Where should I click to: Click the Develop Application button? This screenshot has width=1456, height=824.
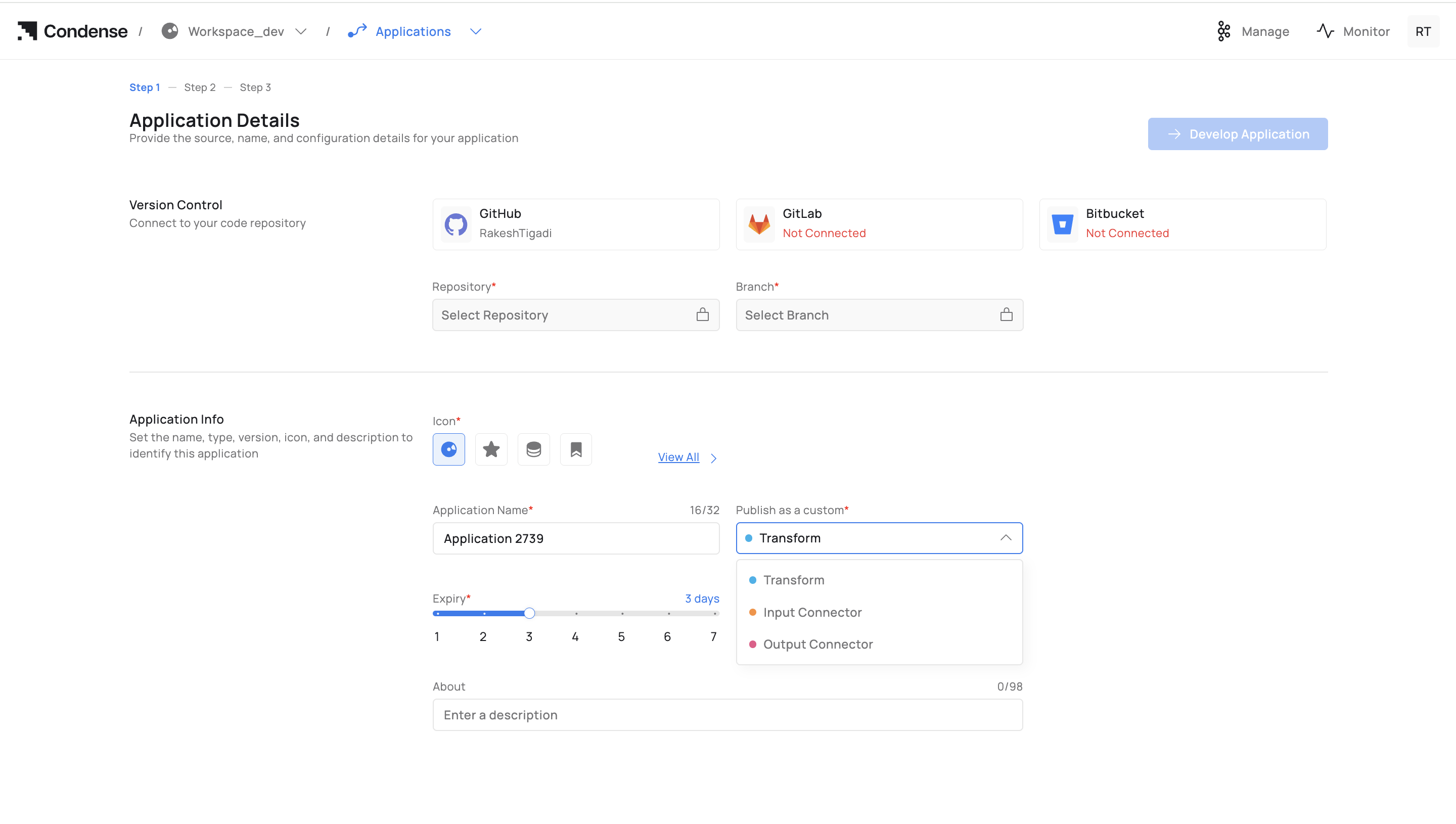(x=1237, y=134)
